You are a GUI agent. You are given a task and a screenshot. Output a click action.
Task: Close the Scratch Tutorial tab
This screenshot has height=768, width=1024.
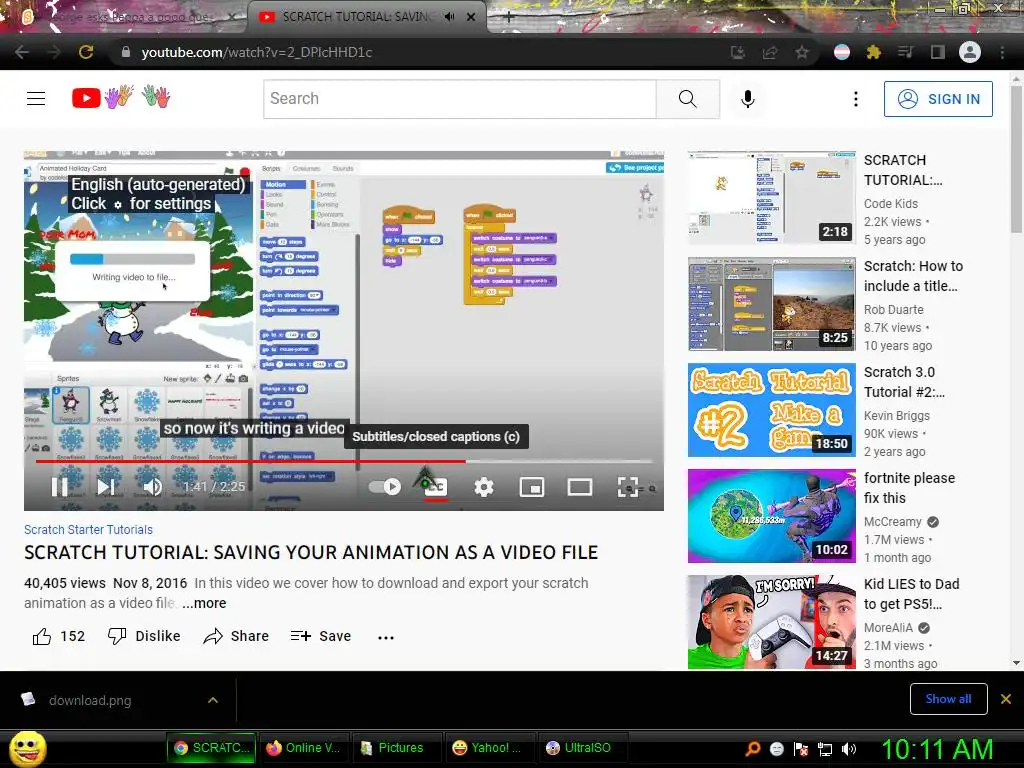(x=471, y=17)
